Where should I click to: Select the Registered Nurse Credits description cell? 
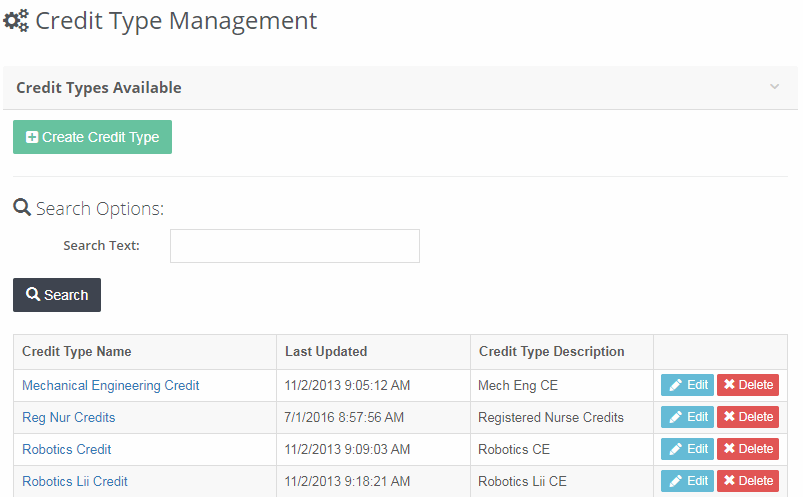tap(562, 418)
